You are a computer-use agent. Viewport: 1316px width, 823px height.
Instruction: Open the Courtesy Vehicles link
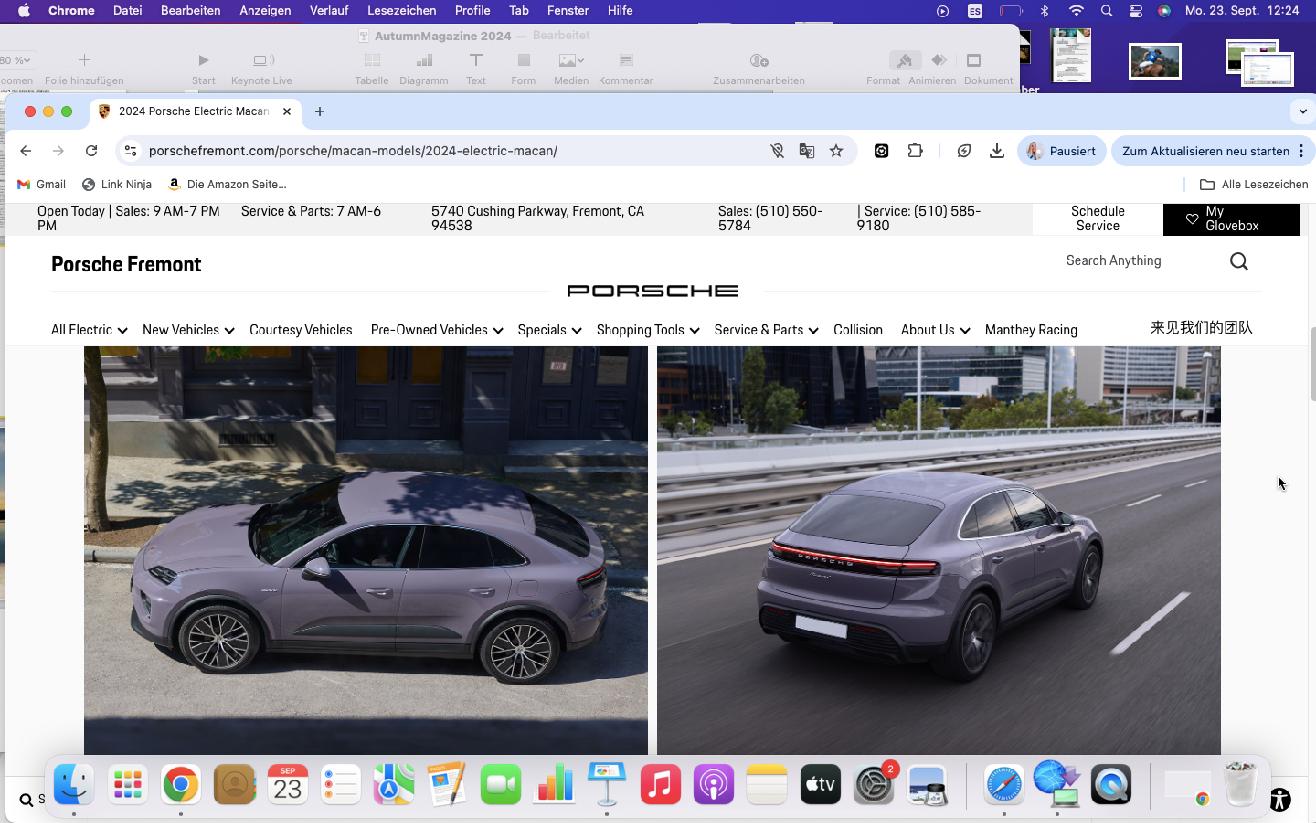click(301, 329)
